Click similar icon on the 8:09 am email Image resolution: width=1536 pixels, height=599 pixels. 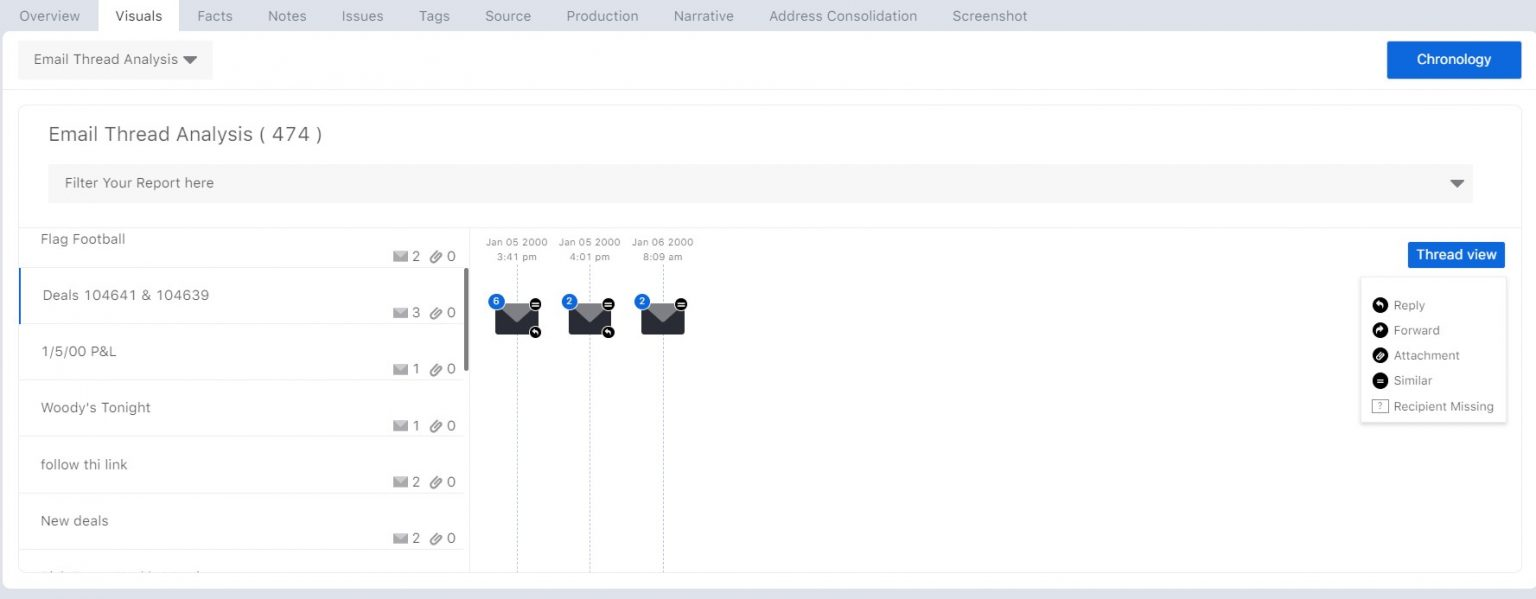(681, 304)
